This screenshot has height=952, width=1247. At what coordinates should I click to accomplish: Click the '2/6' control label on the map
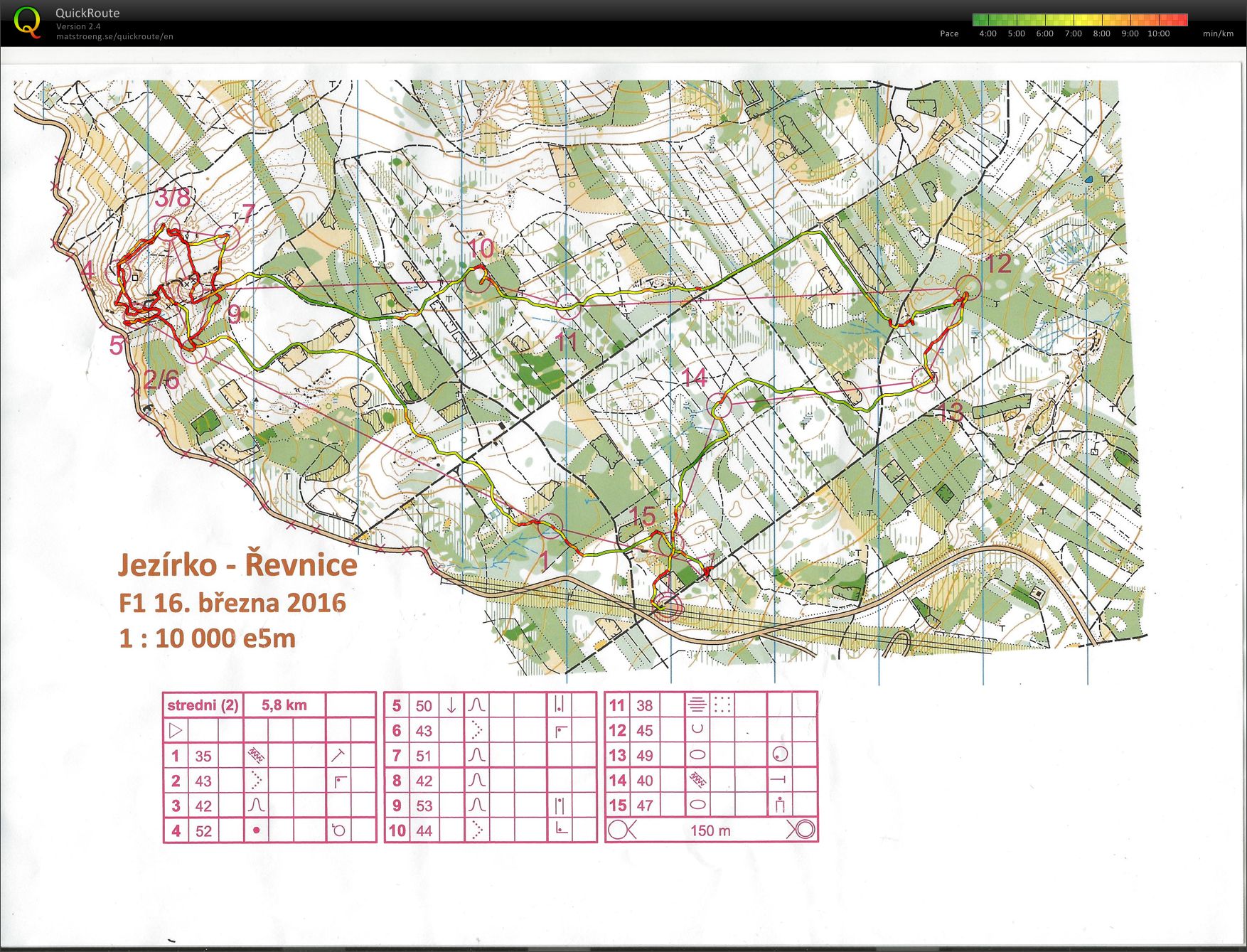pos(161,379)
